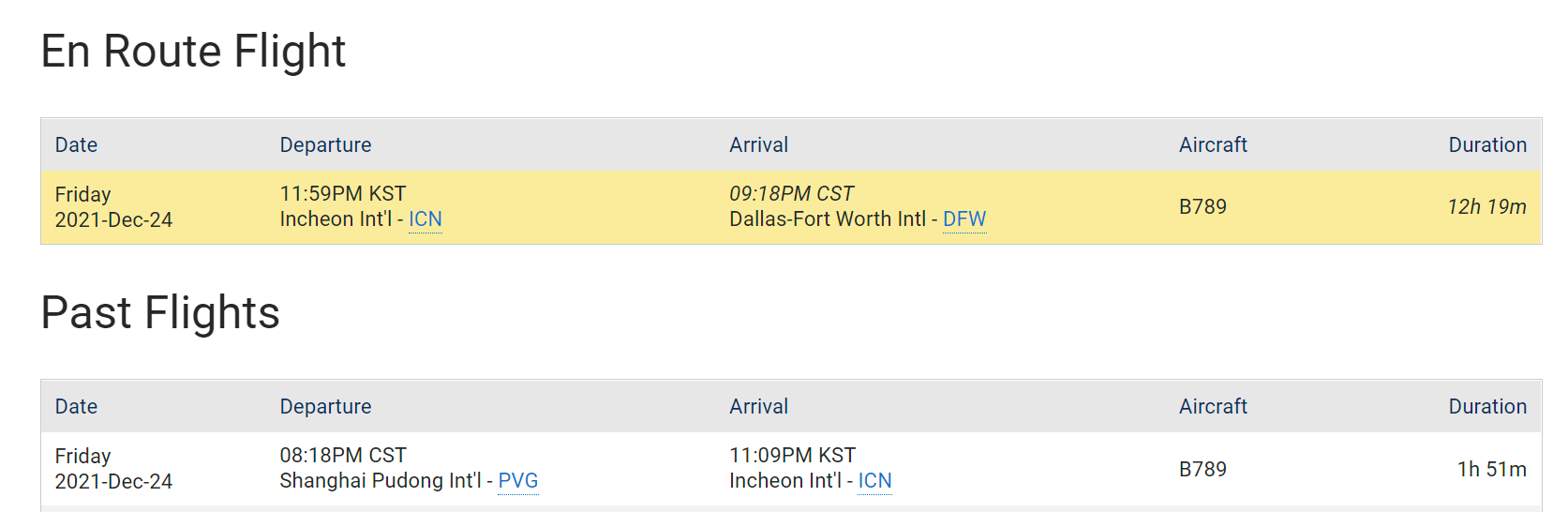Open the PVG airport link
1568x512 pixels.
pos(517,481)
